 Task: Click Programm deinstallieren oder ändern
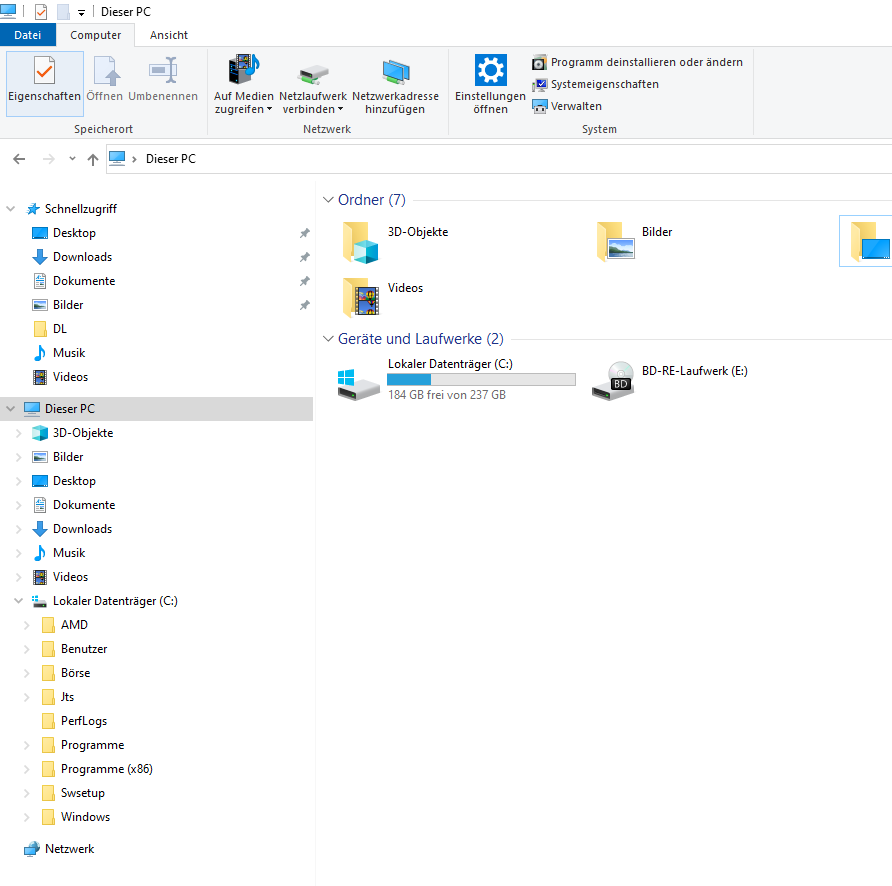coord(647,62)
